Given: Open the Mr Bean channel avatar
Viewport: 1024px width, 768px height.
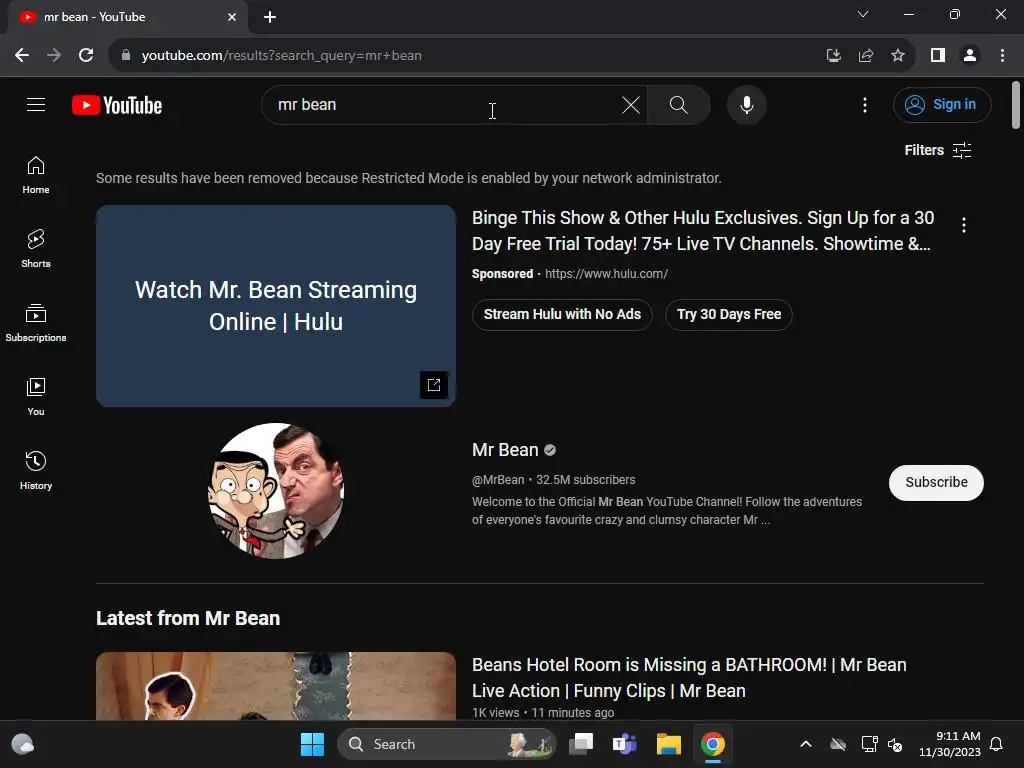Looking at the screenshot, I should (x=276, y=490).
